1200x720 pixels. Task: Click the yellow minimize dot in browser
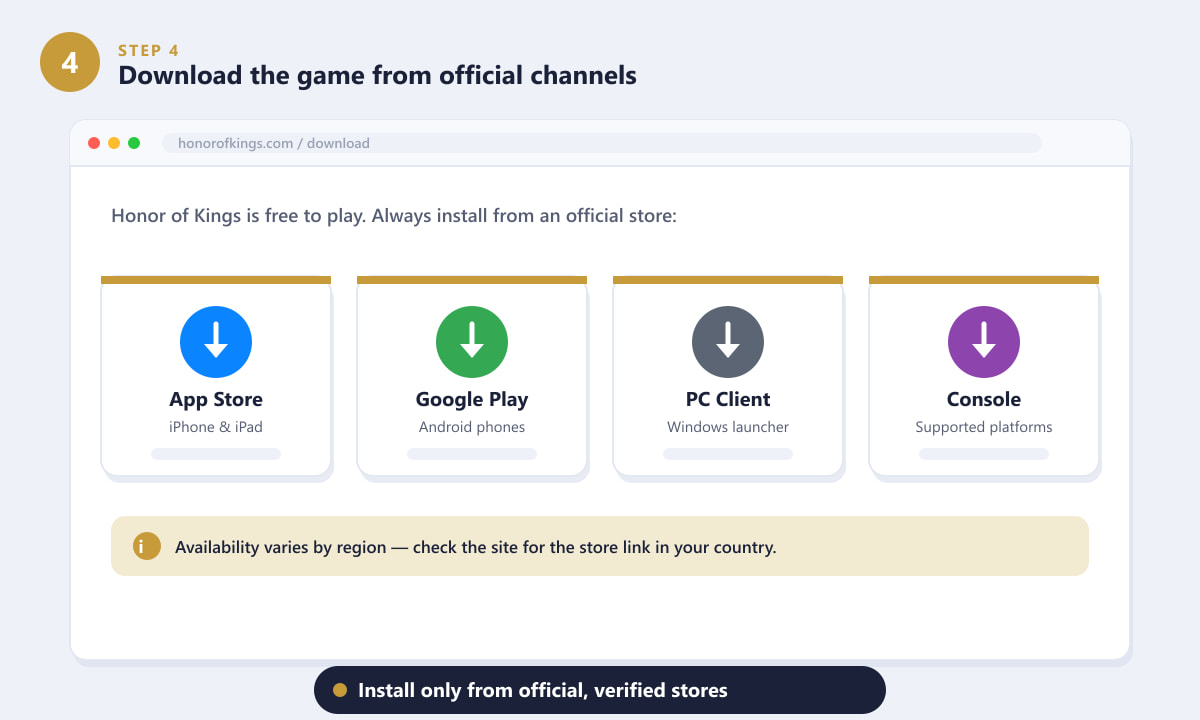coord(114,143)
